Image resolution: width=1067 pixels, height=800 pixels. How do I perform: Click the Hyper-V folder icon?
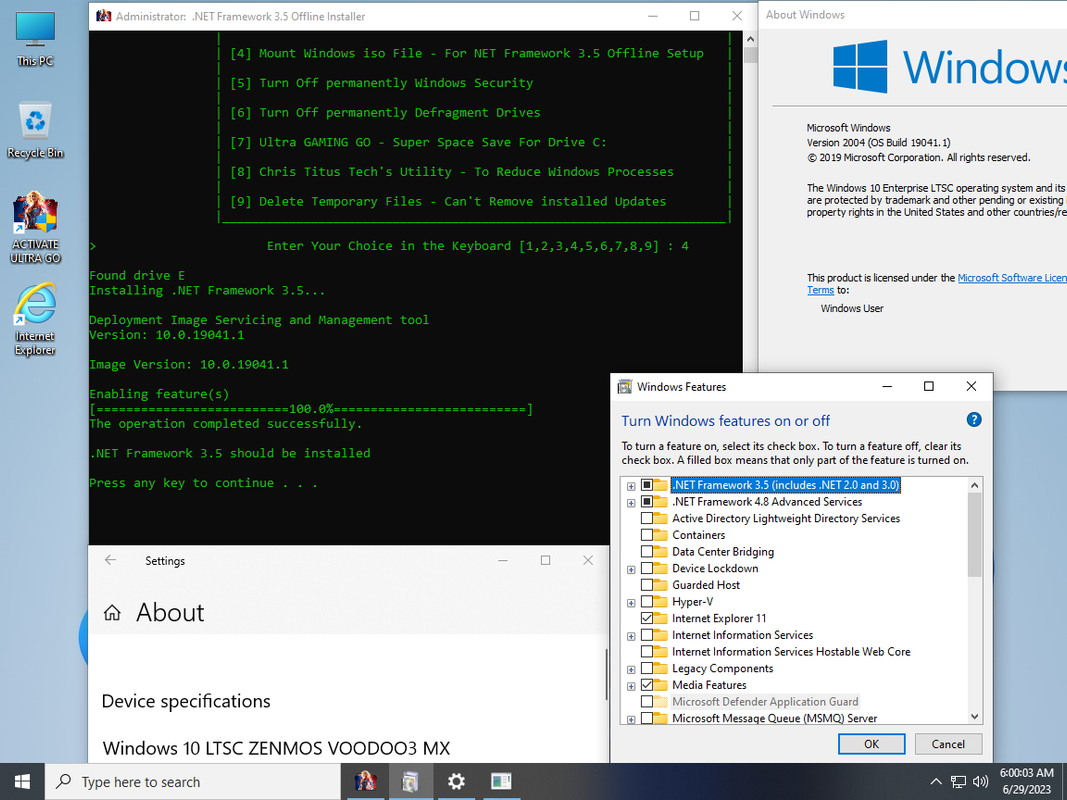tap(661, 601)
